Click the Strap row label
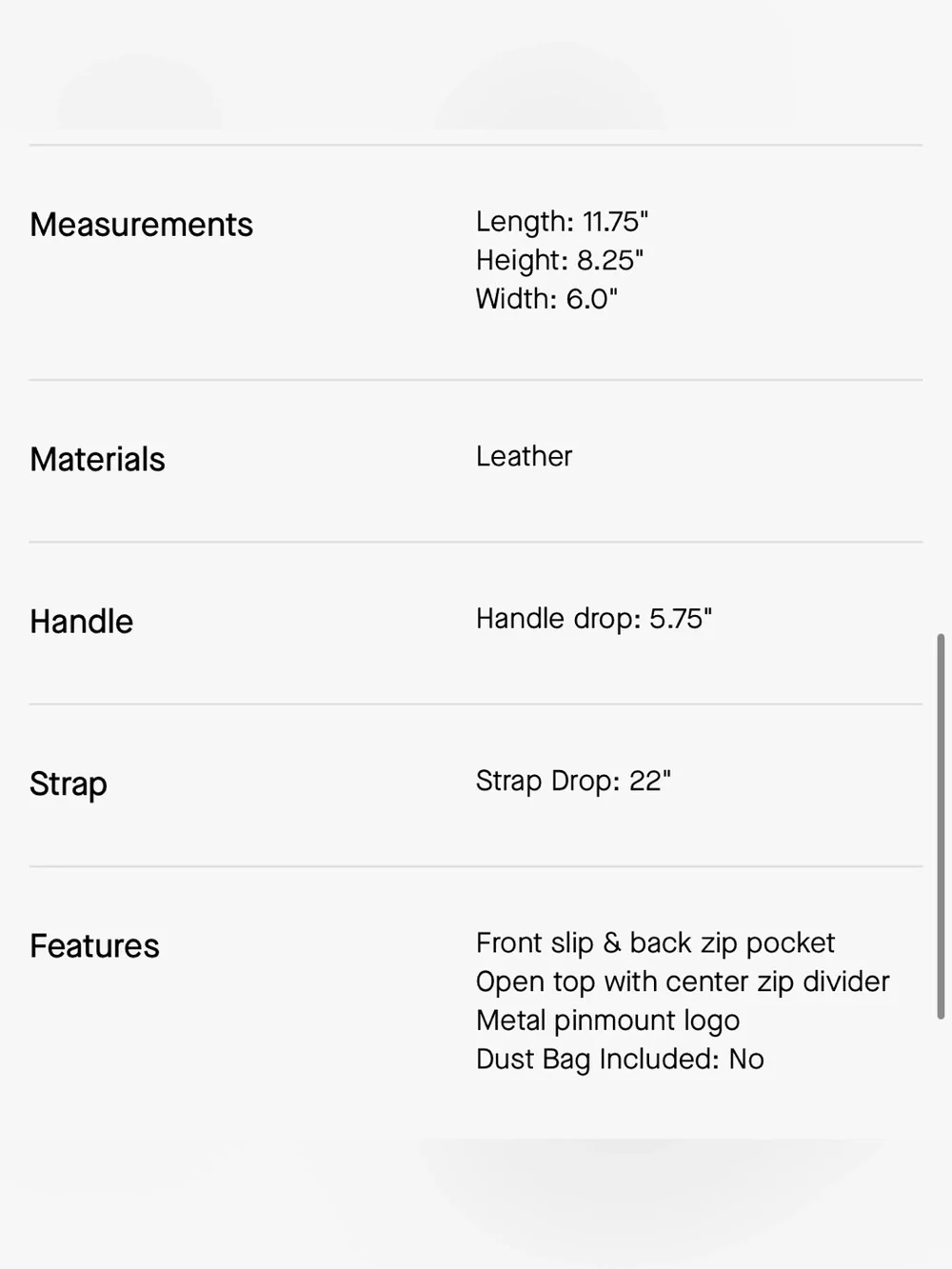 click(x=68, y=784)
